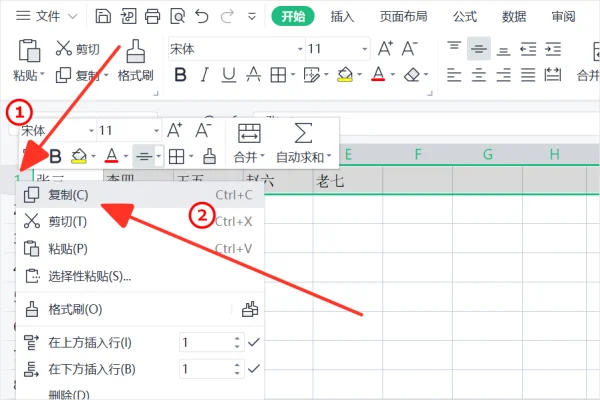Viewport: 600px width, 400px height.
Task: Select middle vertical align in ribbon
Action: click(x=479, y=49)
